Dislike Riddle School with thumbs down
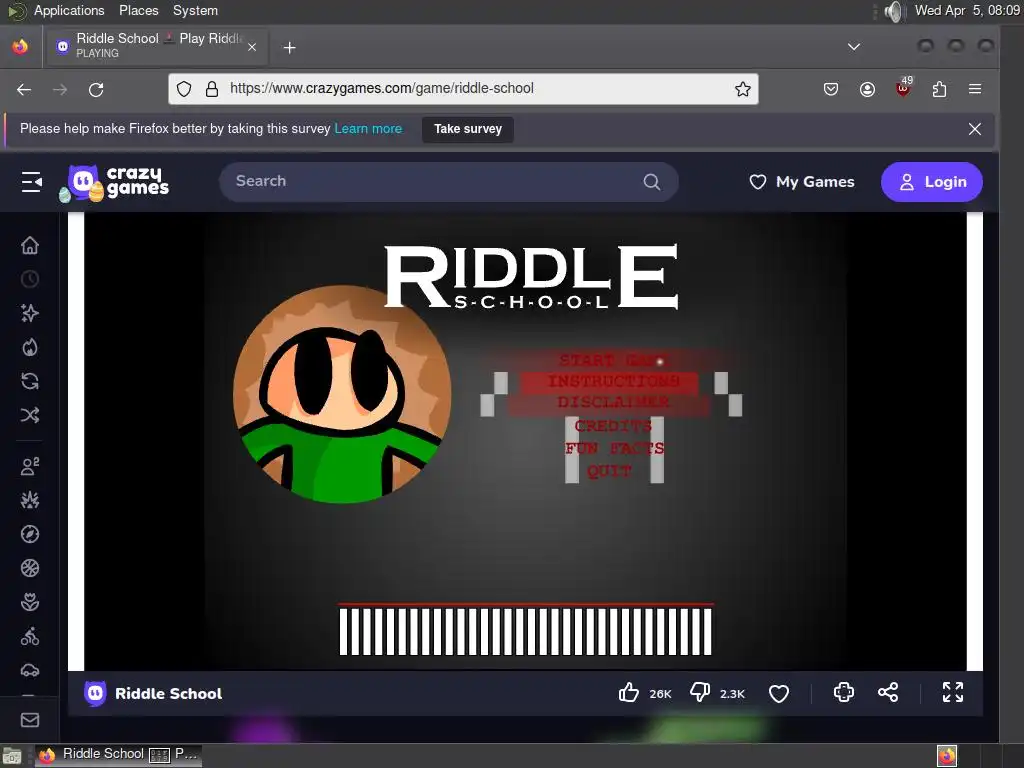Screen dimensions: 1024x768 700,693
